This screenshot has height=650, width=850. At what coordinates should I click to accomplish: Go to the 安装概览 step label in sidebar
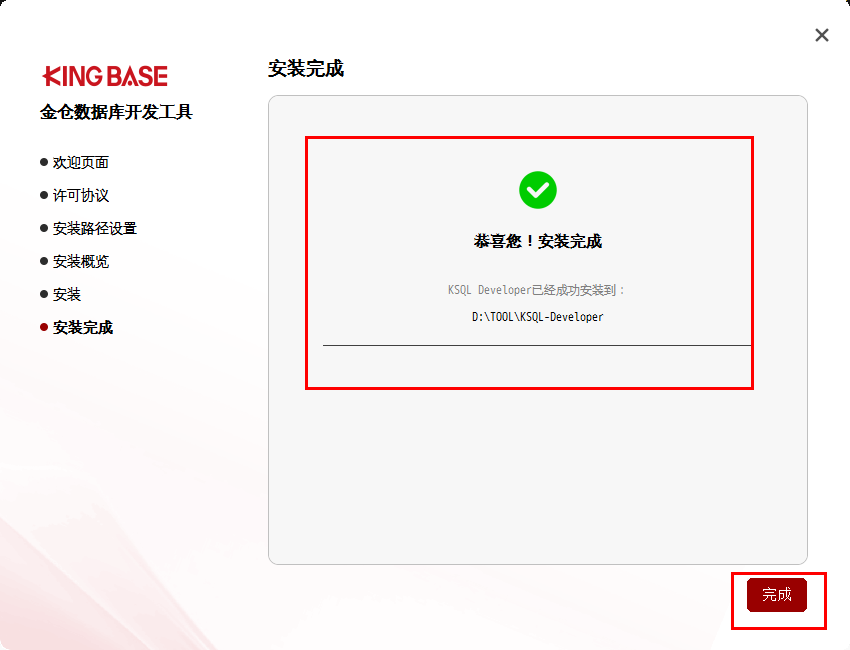81,261
